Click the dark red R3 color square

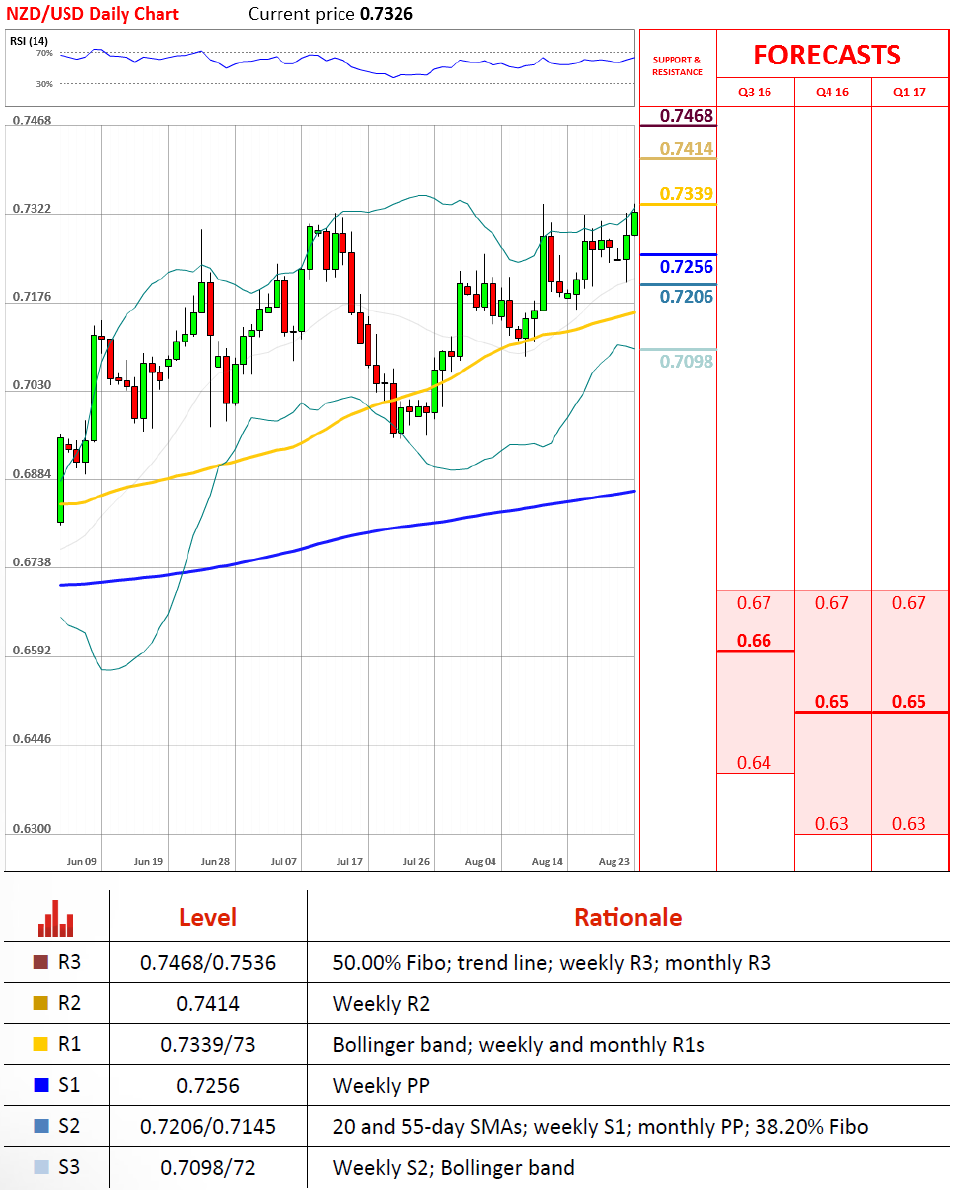coord(40,963)
